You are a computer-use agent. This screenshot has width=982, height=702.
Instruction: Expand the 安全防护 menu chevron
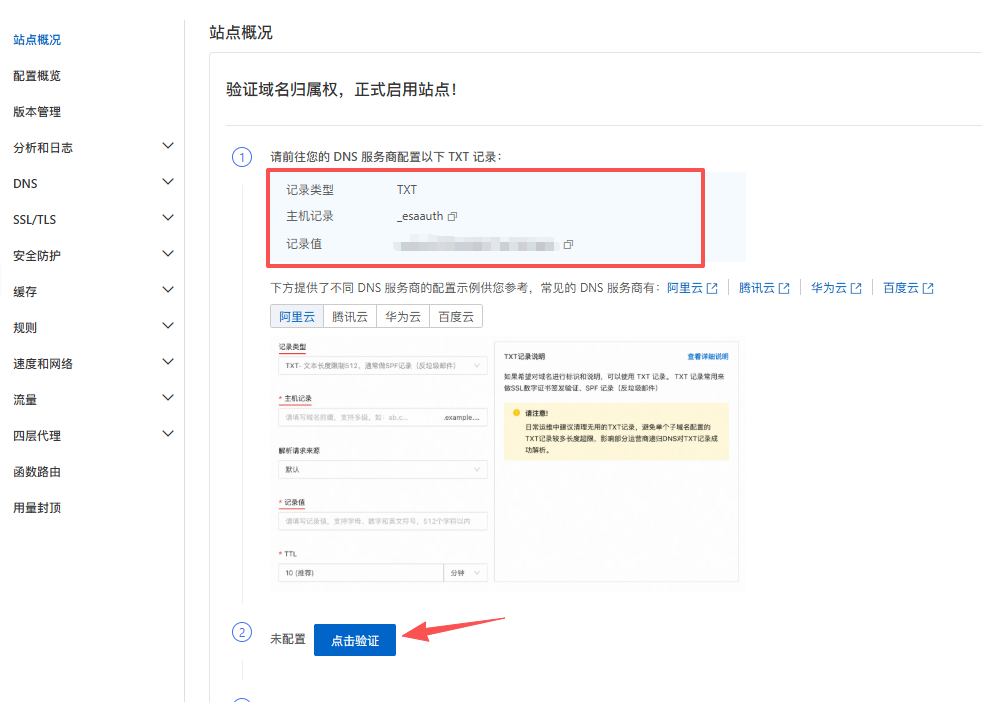click(x=167, y=255)
